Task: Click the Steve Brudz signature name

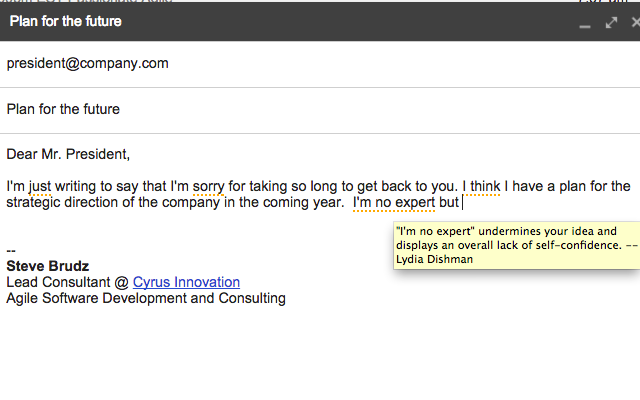Action: 47,267
